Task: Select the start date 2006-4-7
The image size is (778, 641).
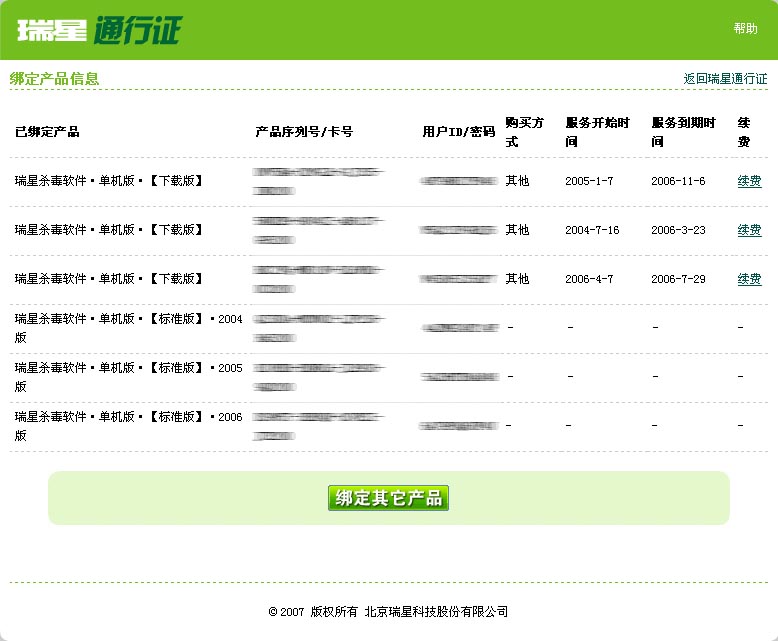Action: point(589,279)
